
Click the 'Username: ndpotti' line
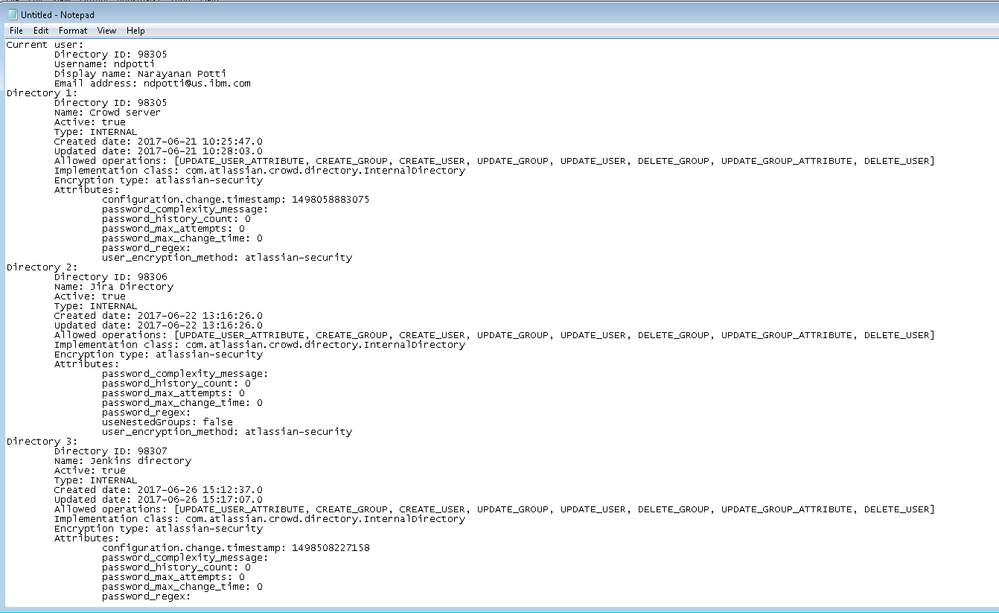point(104,64)
